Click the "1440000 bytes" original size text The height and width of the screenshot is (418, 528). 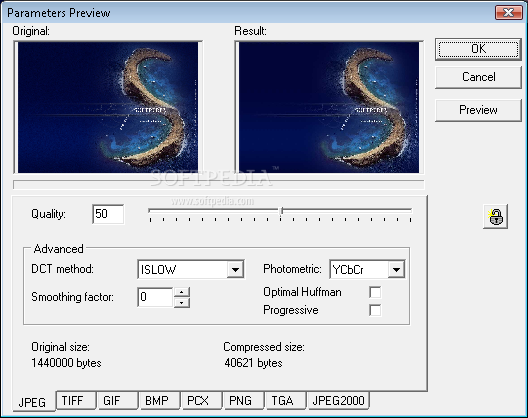[x=66, y=363]
